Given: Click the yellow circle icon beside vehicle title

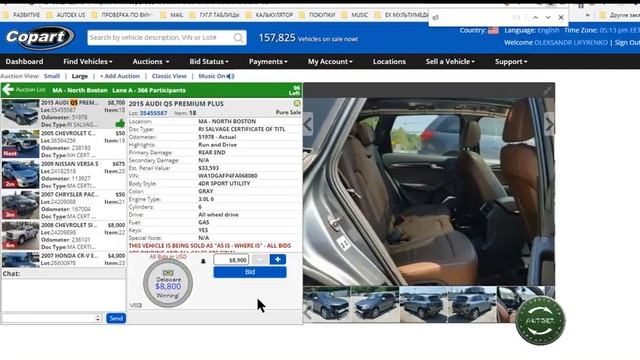Looking at the screenshot, I should pos(297,103).
